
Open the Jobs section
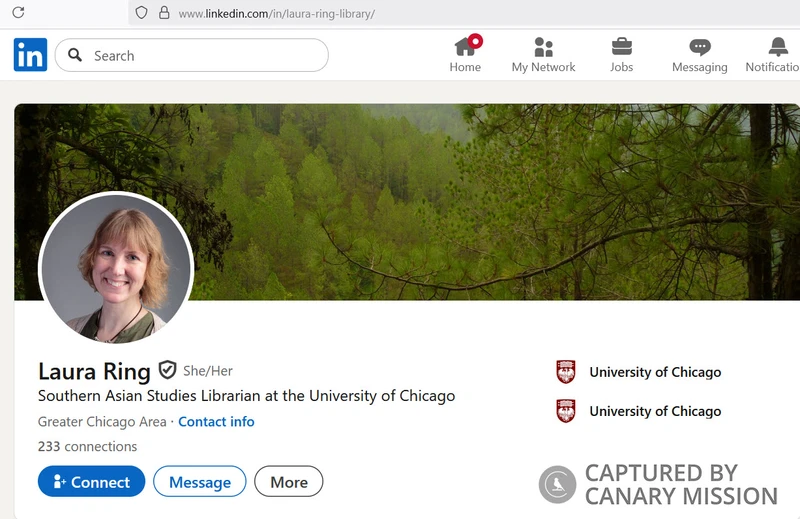click(621, 55)
